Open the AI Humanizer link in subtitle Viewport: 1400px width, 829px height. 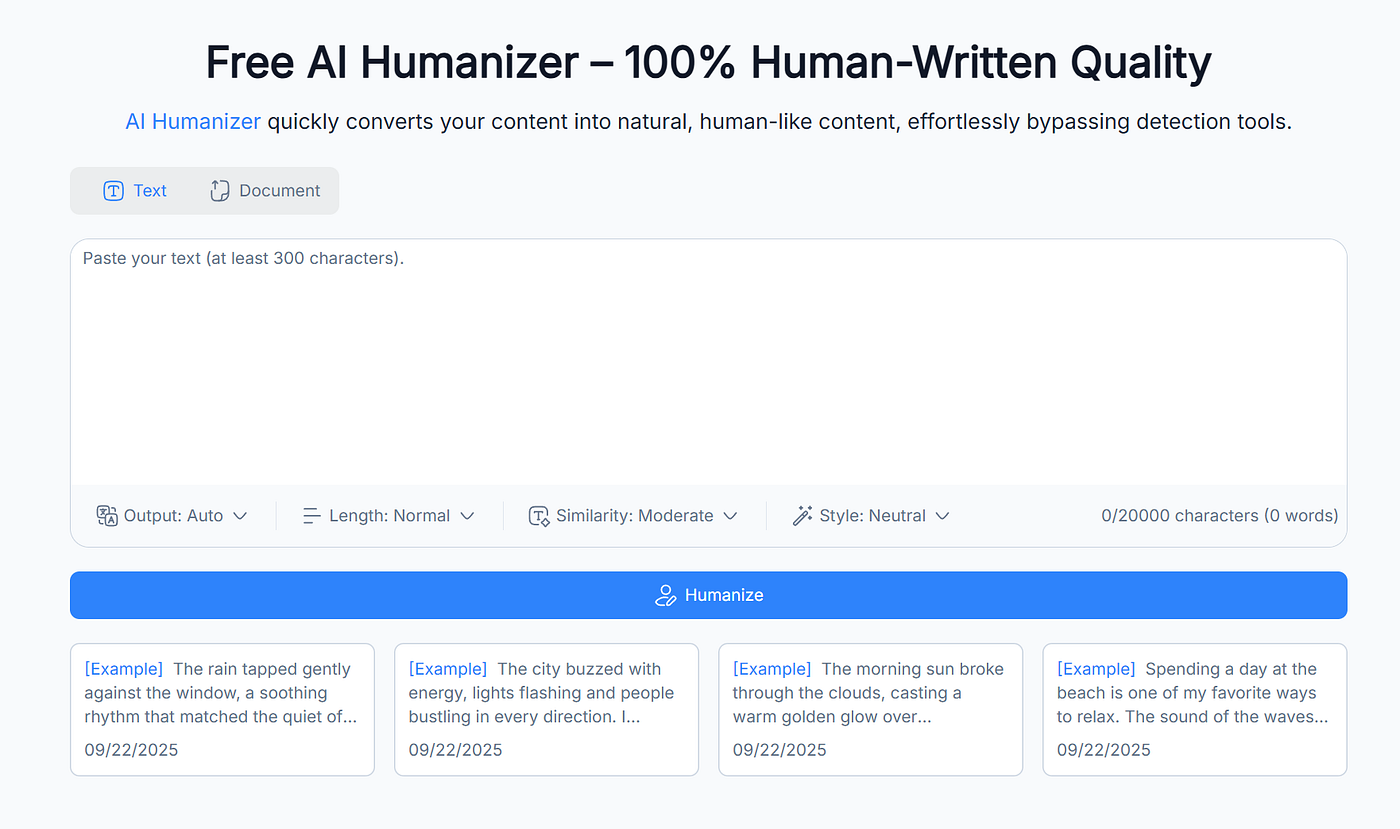(193, 122)
